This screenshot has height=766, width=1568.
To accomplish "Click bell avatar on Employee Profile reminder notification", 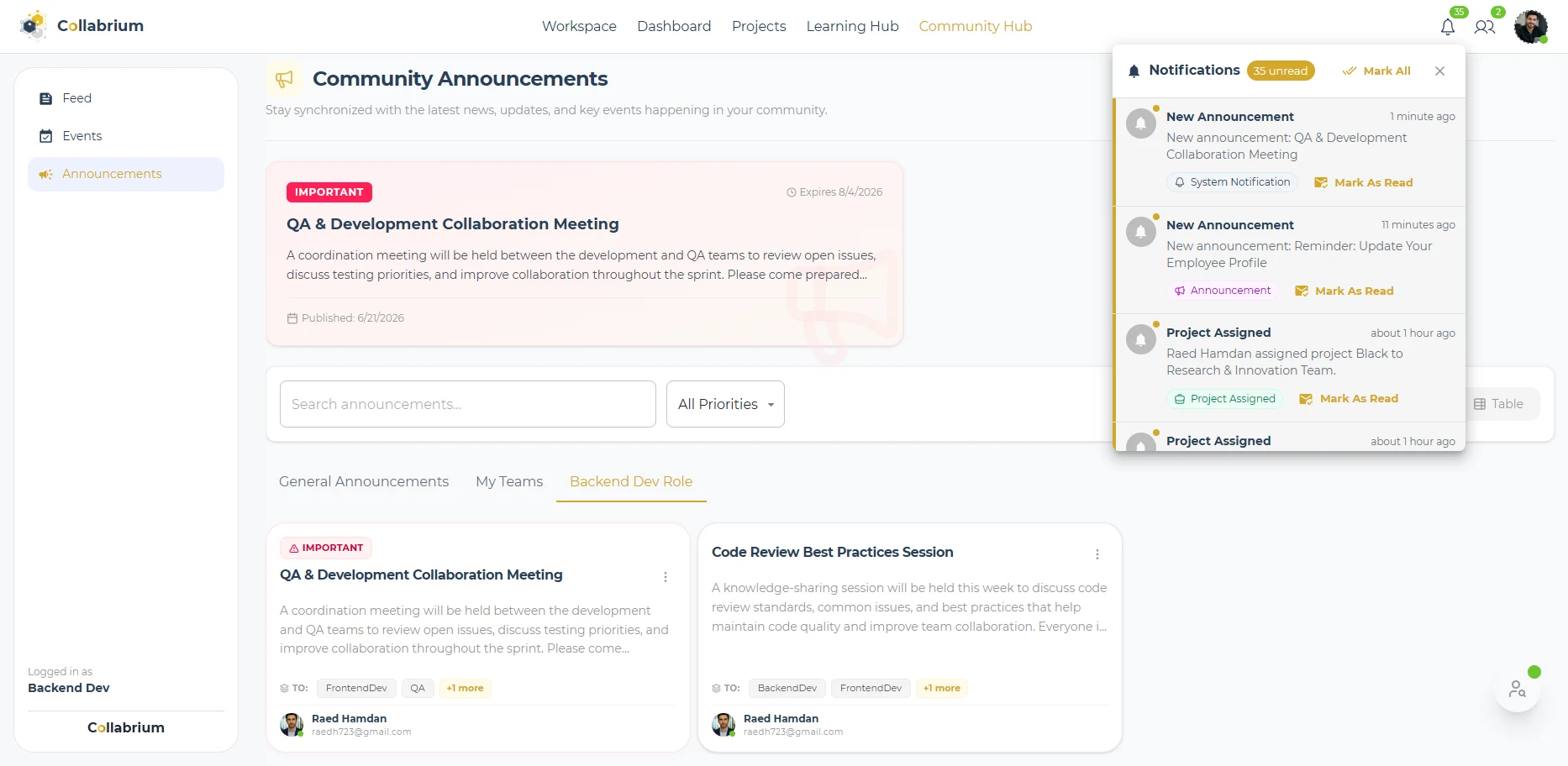I will pos(1141,232).
